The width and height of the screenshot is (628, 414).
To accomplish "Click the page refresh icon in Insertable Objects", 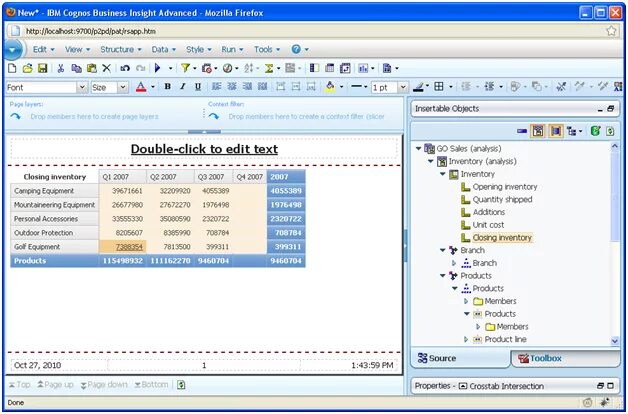I will point(610,131).
